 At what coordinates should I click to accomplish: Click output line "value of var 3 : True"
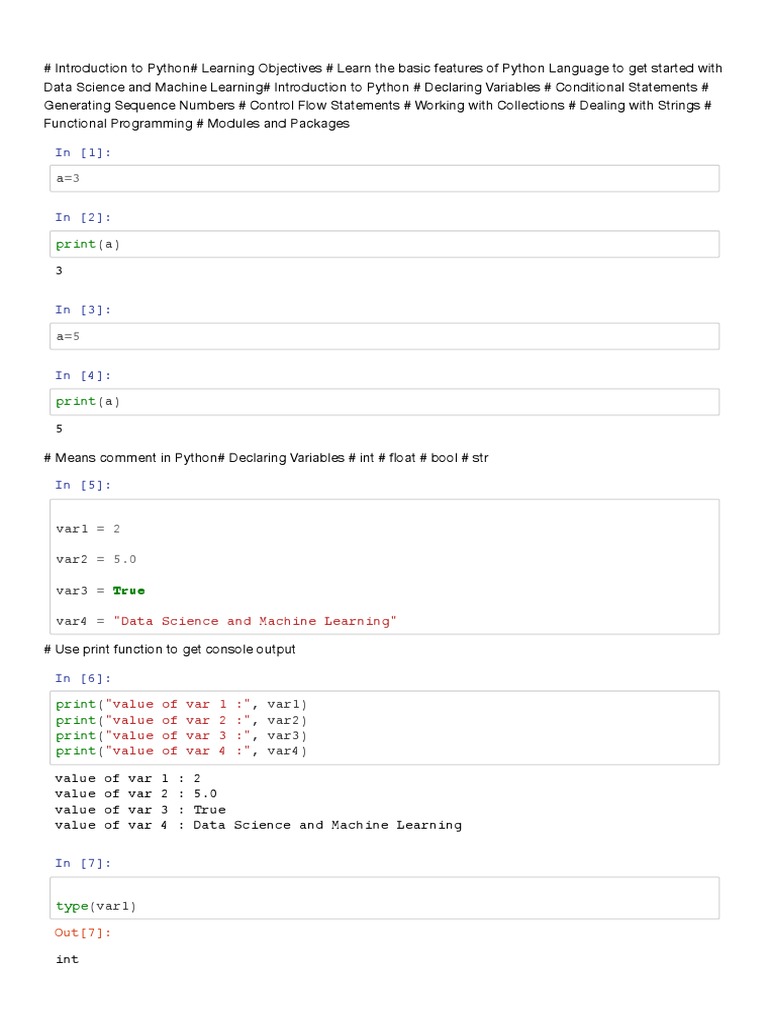[x=140, y=810]
